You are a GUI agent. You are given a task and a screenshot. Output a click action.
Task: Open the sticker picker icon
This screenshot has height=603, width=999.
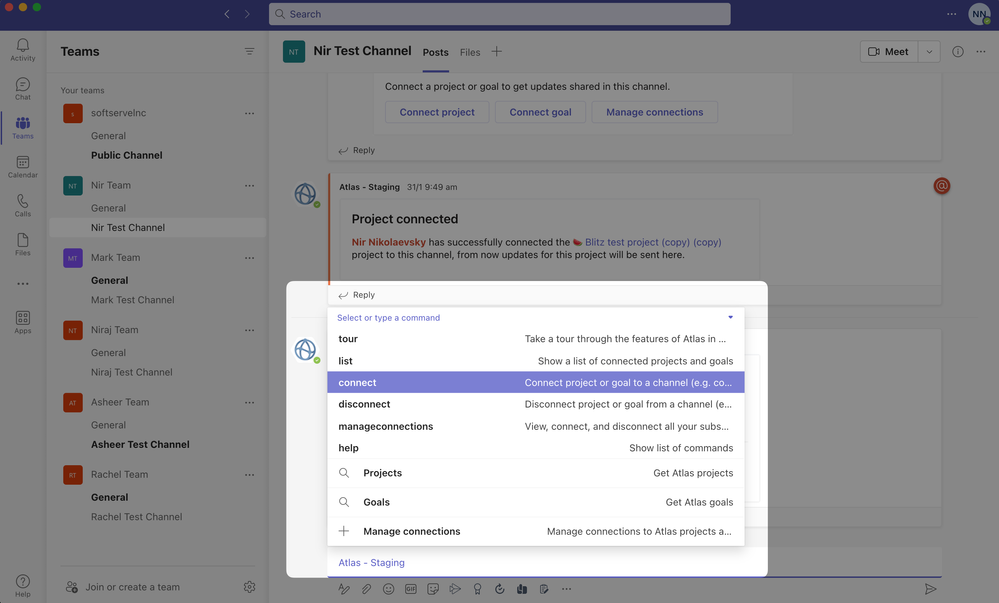pos(433,589)
